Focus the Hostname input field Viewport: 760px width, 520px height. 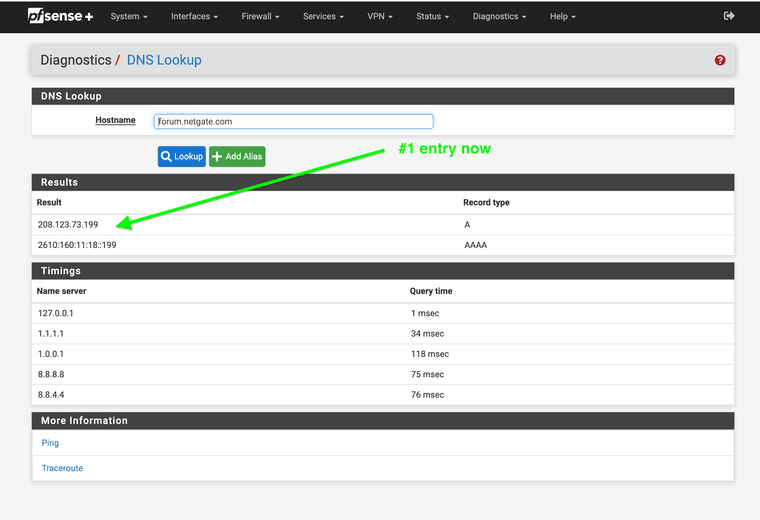294,121
